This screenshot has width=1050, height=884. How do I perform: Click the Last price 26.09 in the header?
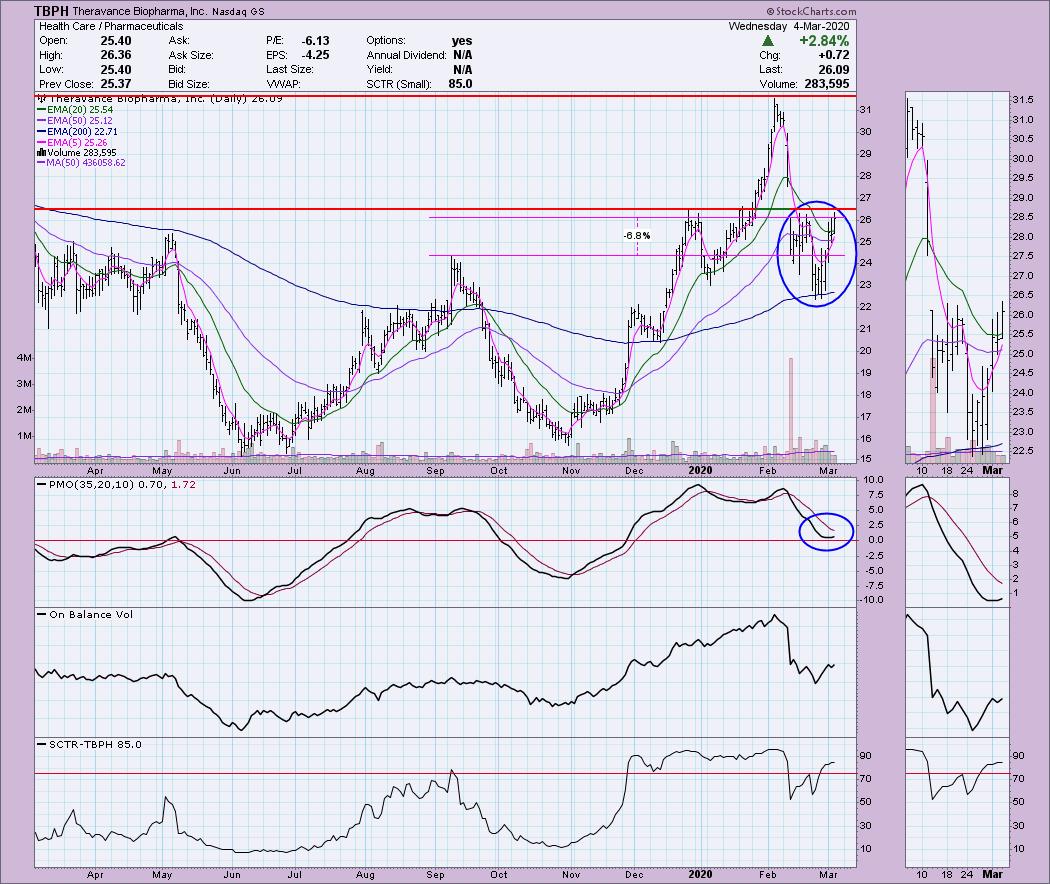834,70
